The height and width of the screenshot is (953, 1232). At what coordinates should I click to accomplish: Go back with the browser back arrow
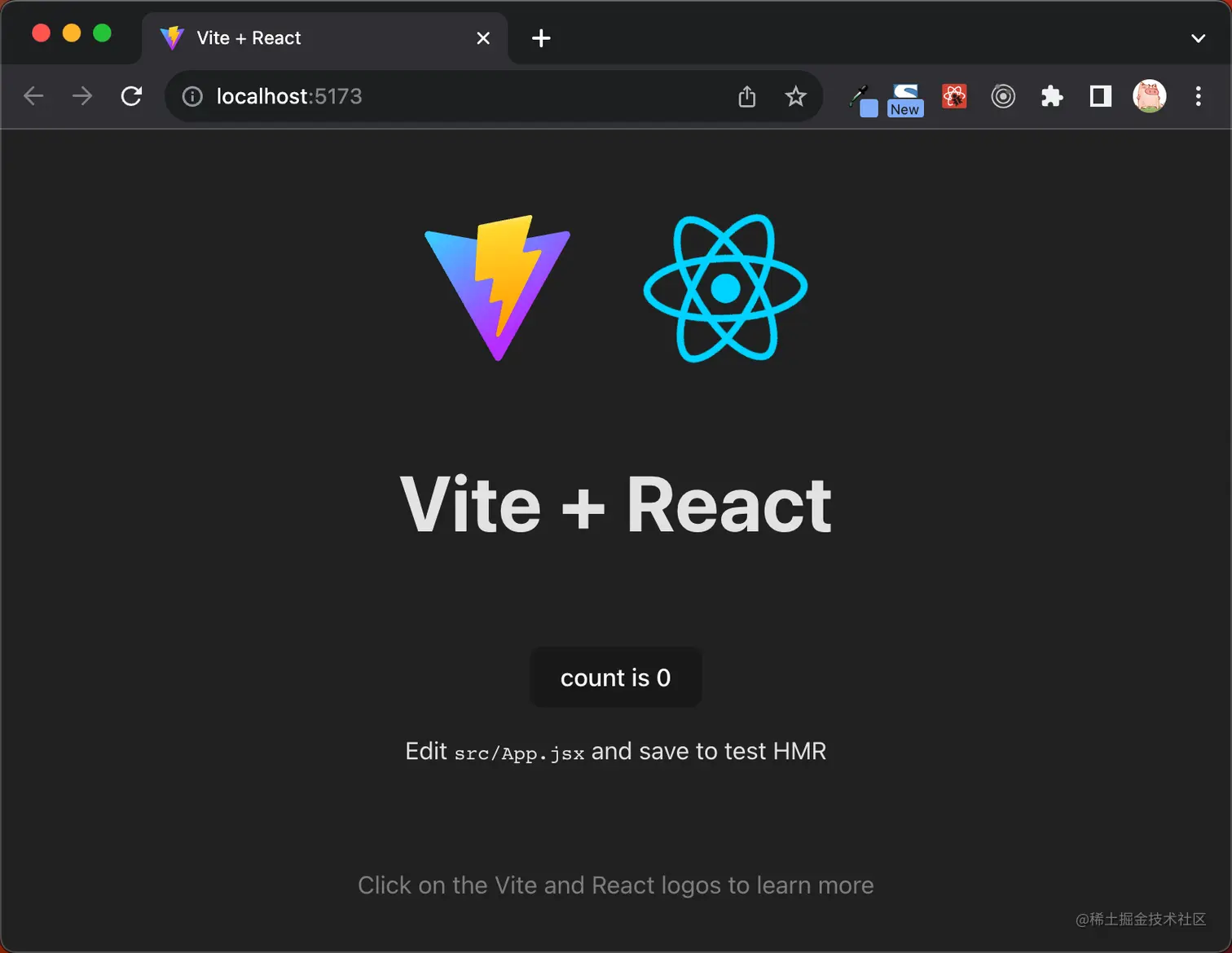coord(33,96)
